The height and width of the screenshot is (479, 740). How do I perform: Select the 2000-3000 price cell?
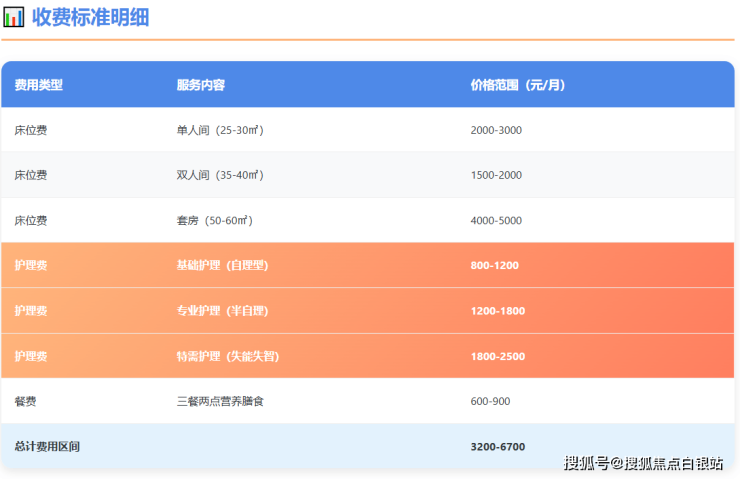point(495,130)
